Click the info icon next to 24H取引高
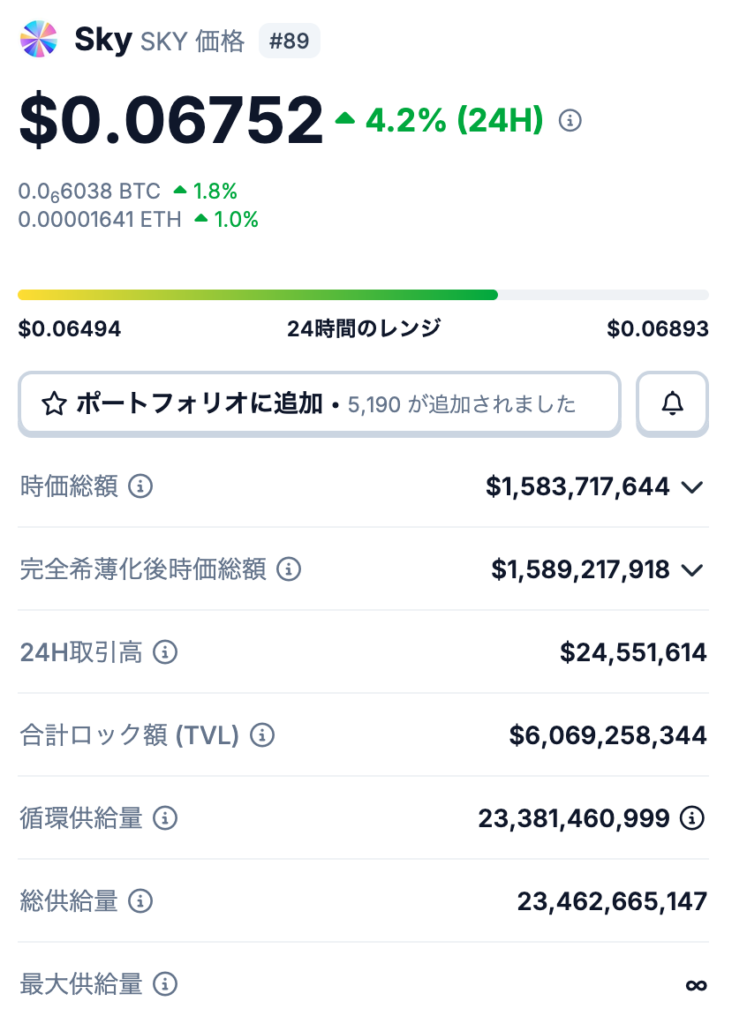The width and height of the screenshot is (747, 1024). 165,653
